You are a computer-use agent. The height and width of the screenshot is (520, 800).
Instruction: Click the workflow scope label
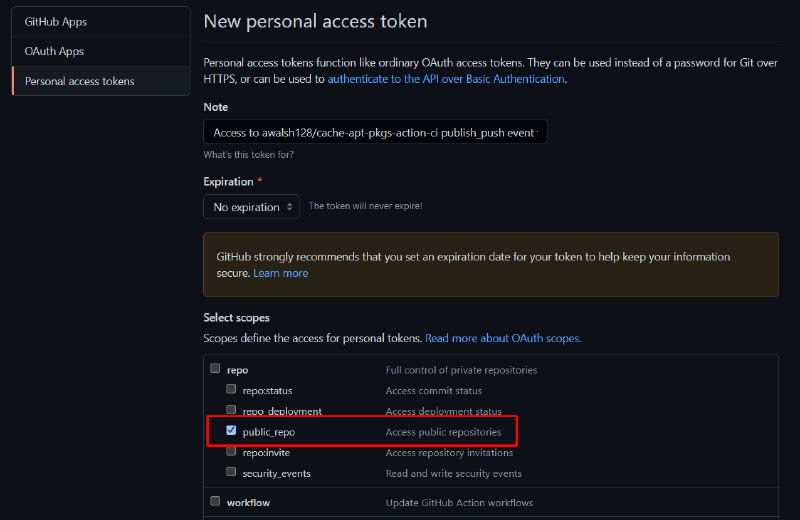coord(248,503)
